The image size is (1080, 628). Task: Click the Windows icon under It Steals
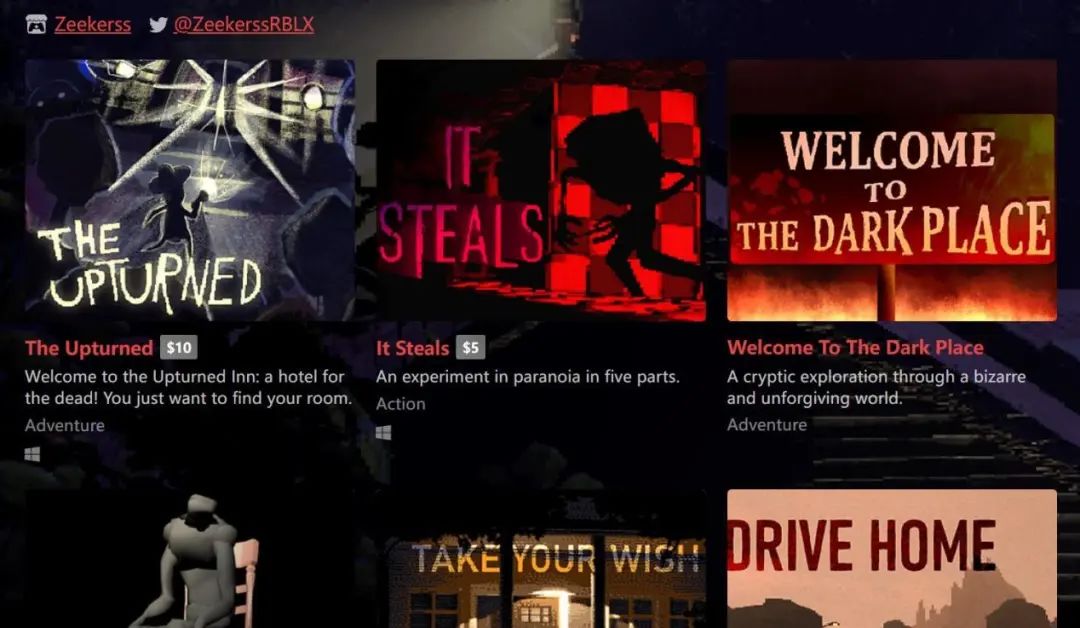tap(384, 432)
